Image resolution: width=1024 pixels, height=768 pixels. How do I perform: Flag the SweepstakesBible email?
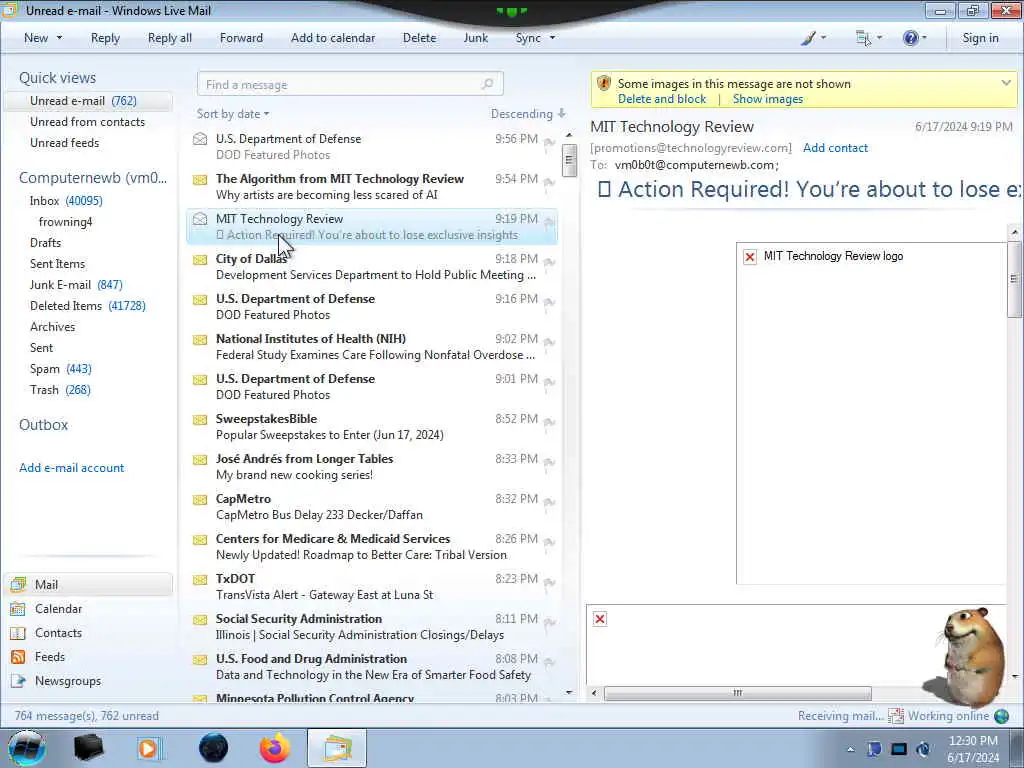point(549,423)
